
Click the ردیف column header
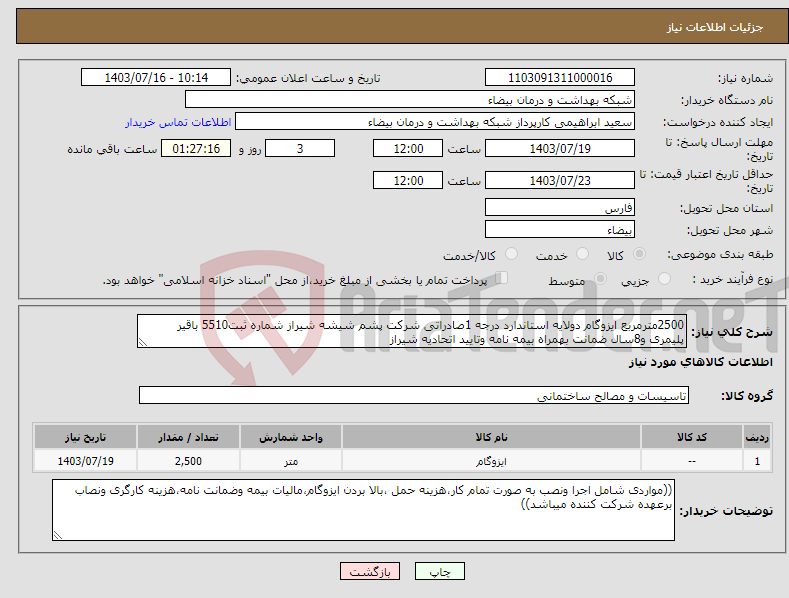[x=757, y=437]
